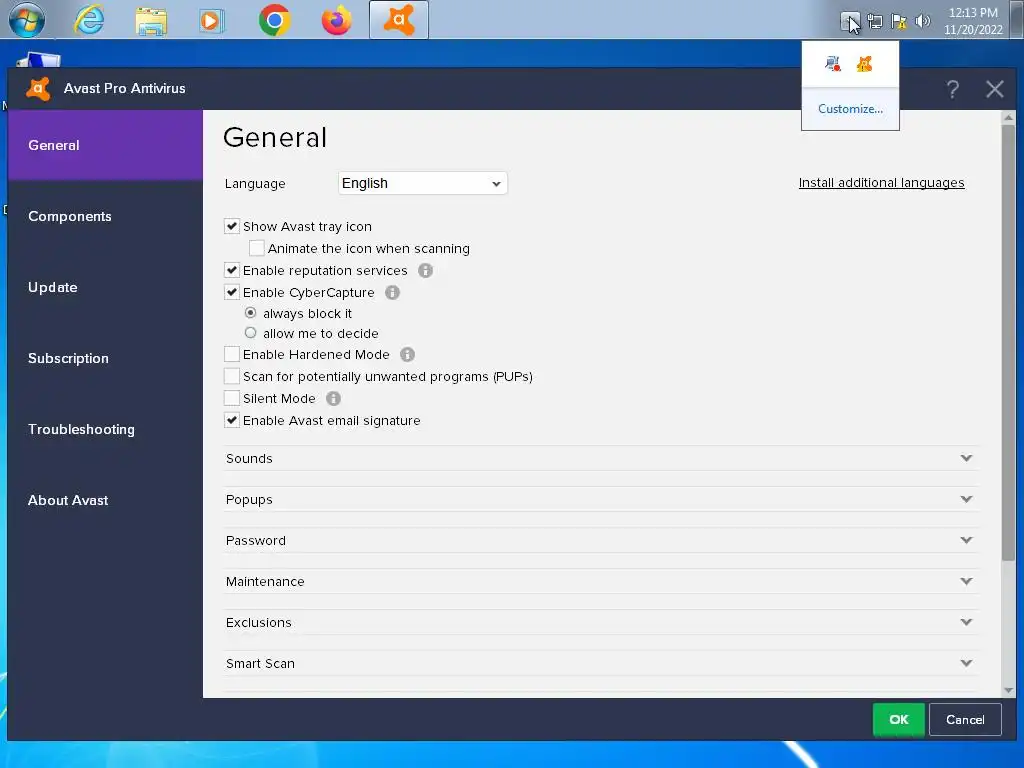This screenshot has width=1024, height=768.
Task: Confirm settings with the OK button
Action: point(899,719)
